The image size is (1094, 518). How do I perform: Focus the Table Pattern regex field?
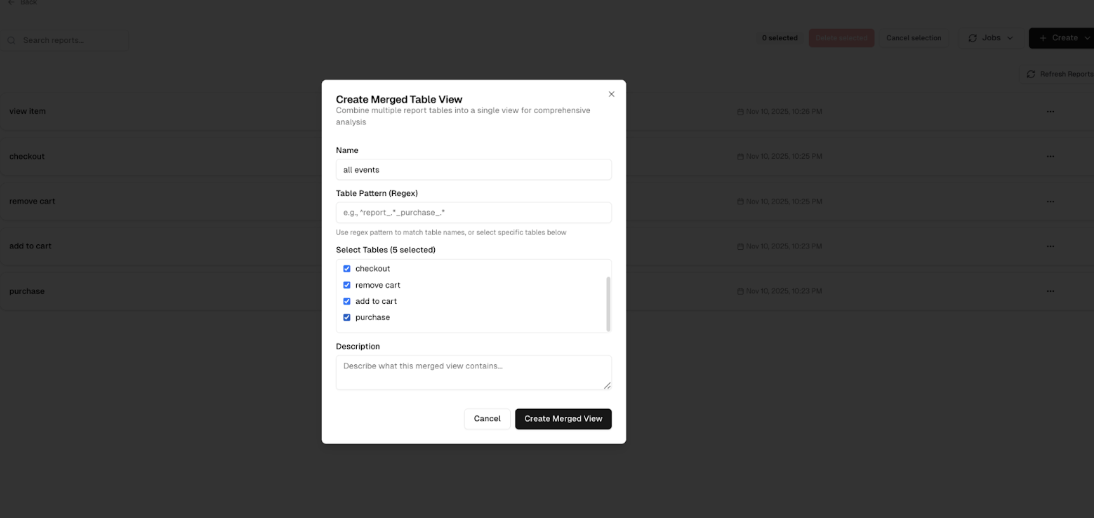point(473,212)
